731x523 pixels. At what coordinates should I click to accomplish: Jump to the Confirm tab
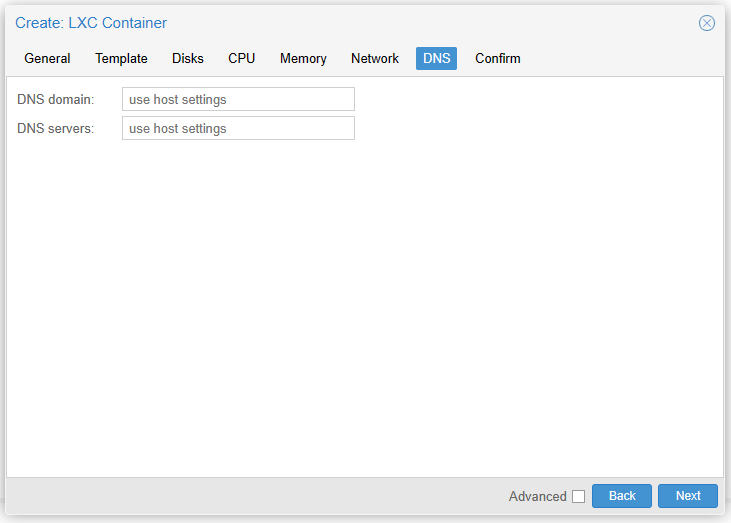pyautogui.click(x=497, y=59)
